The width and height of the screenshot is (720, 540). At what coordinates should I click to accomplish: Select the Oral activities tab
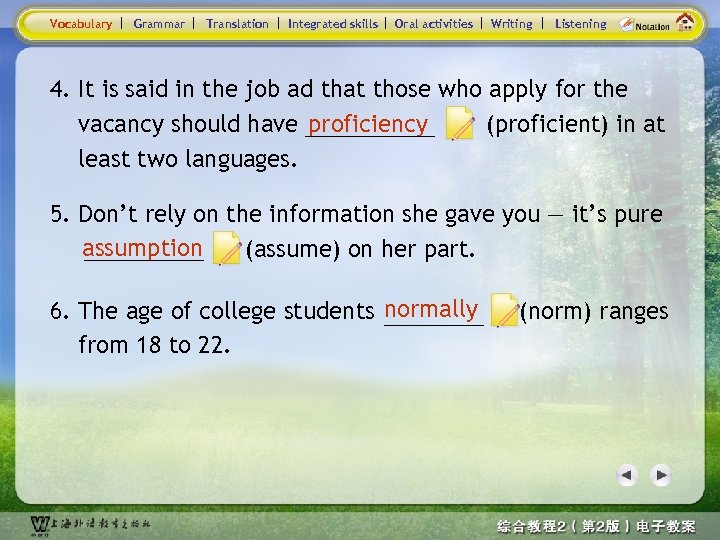(x=433, y=23)
